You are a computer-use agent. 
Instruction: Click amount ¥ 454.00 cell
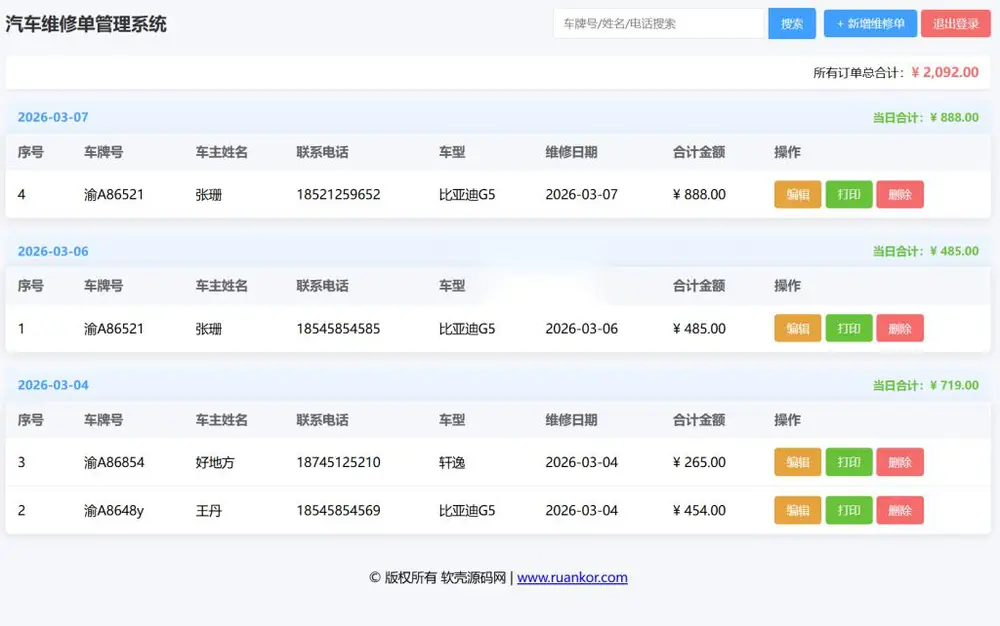(699, 511)
